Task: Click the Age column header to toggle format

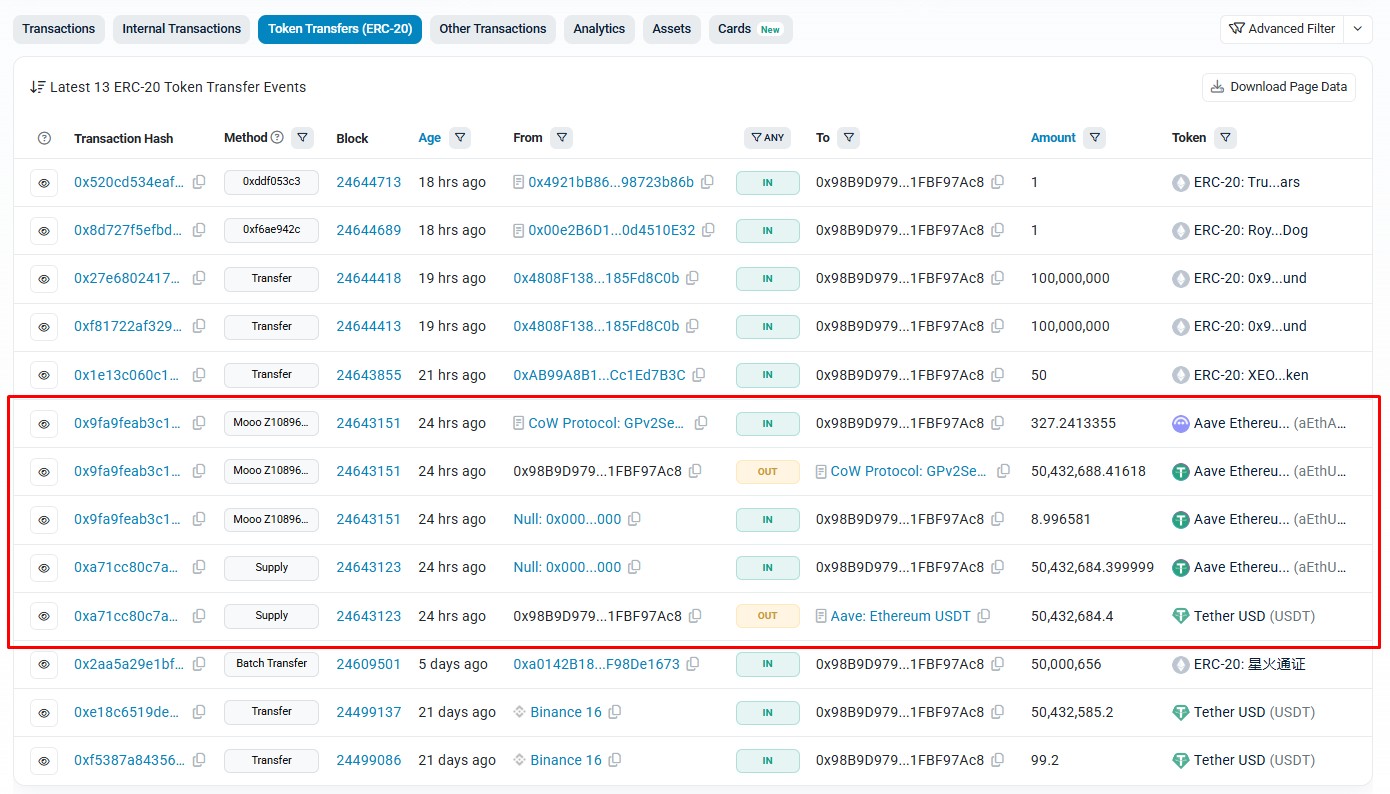Action: click(x=429, y=138)
